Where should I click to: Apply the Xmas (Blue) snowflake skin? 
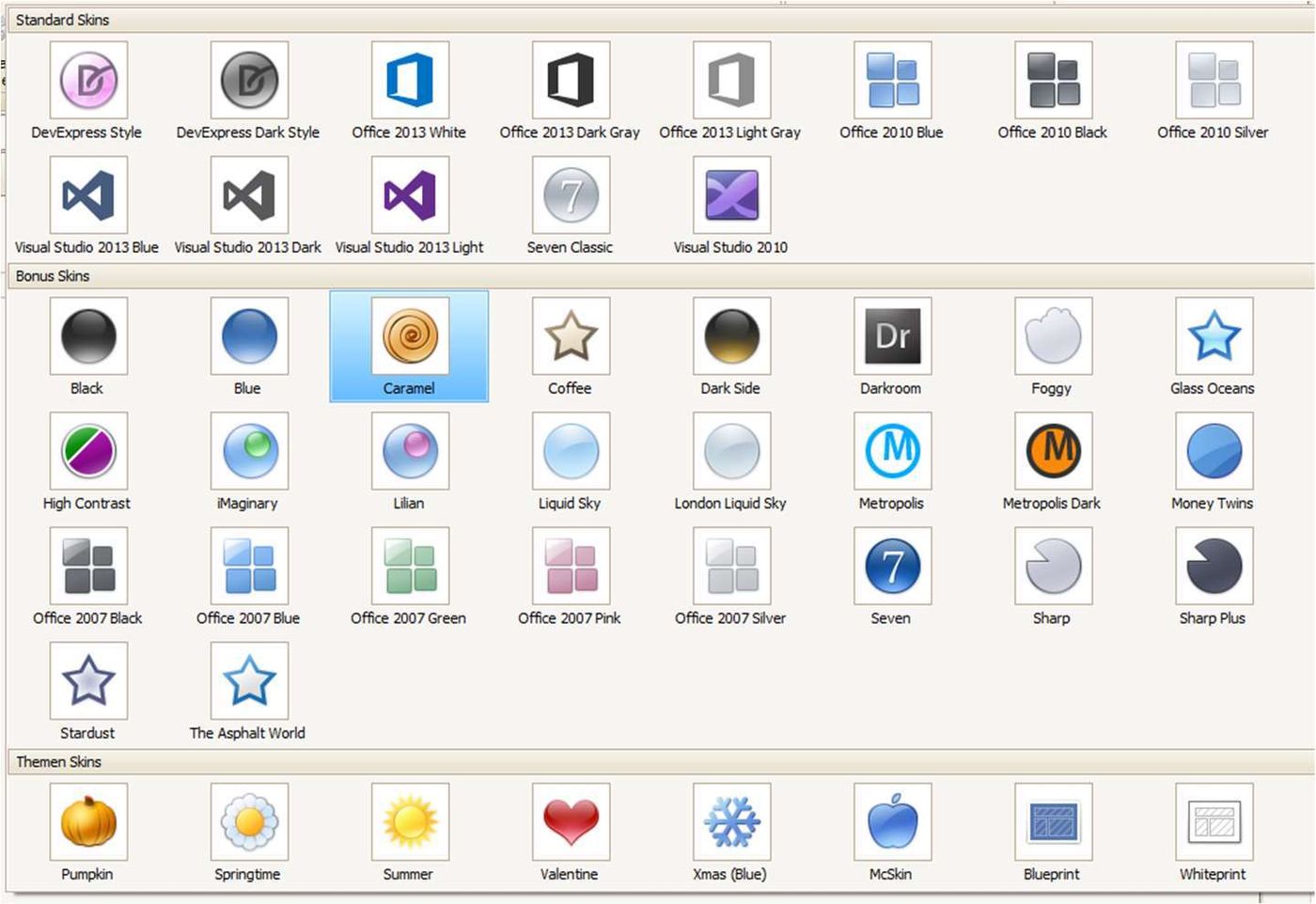[x=731, y=821]
